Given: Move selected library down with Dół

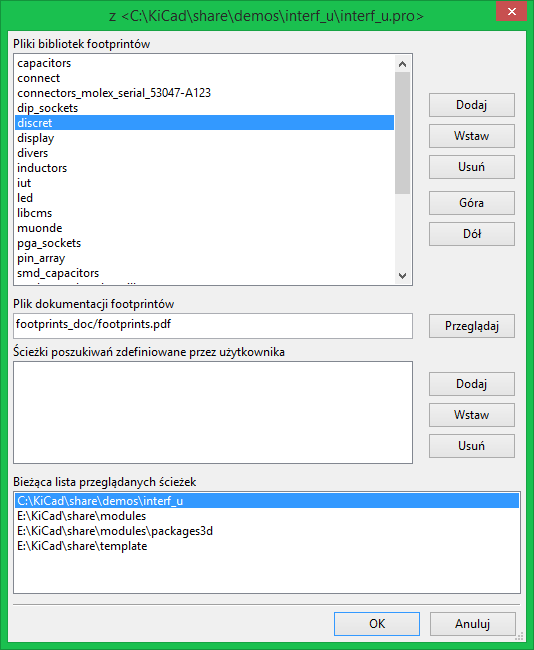Looking at the screenshot, I should (x=472, y=234).
